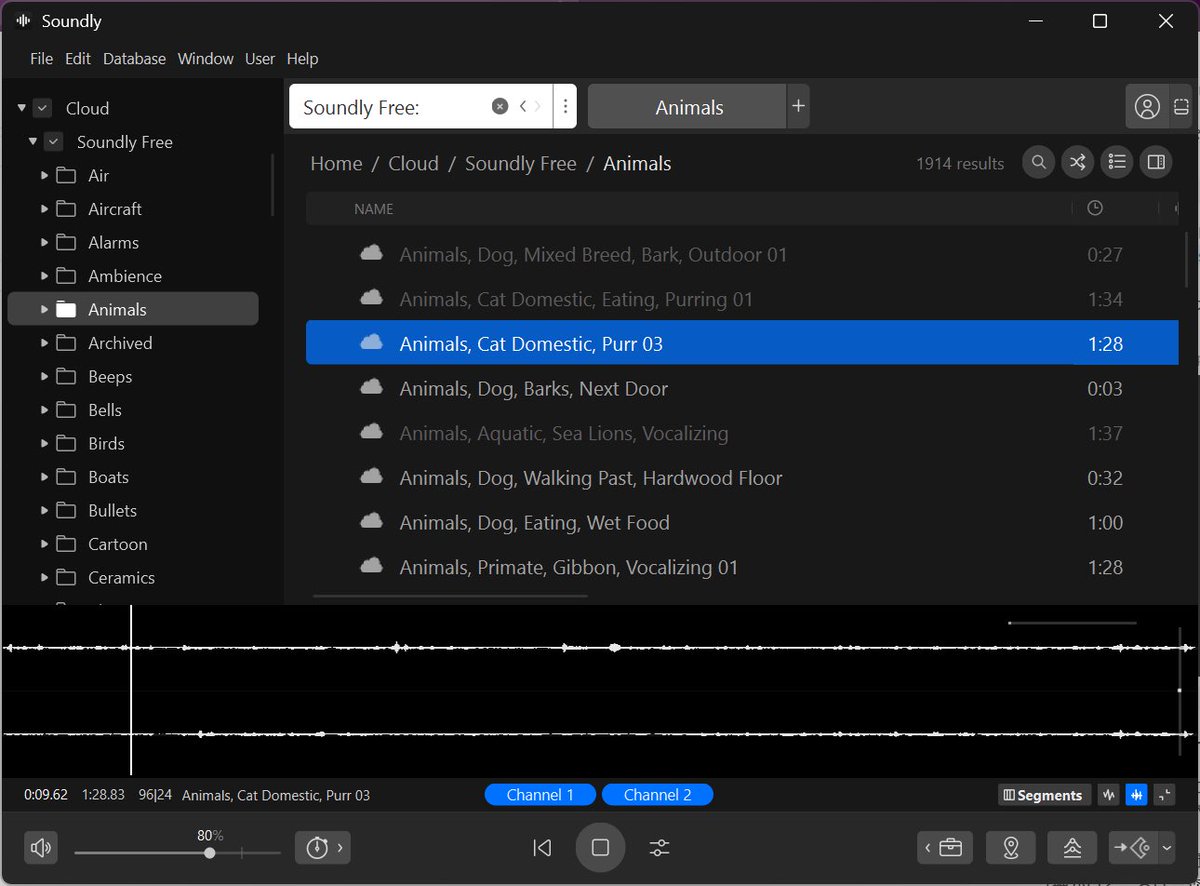Select 'Animals, Dog, Eating, Wet Food'
The height and width of the screenshot is (886, 1200).
click(742, 522)
